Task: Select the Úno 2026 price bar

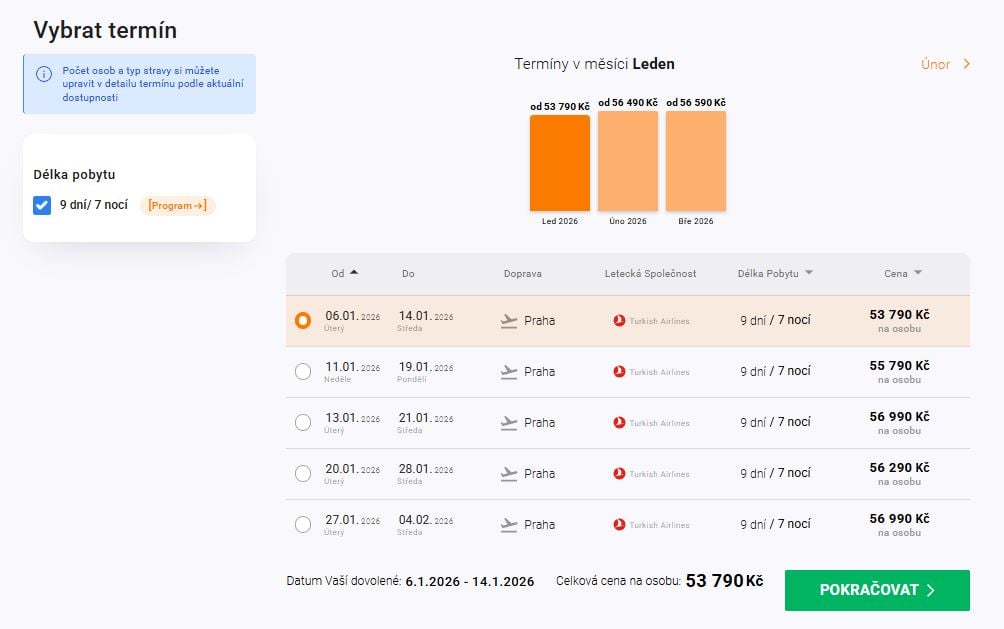Action: click(x=628, y=160)
